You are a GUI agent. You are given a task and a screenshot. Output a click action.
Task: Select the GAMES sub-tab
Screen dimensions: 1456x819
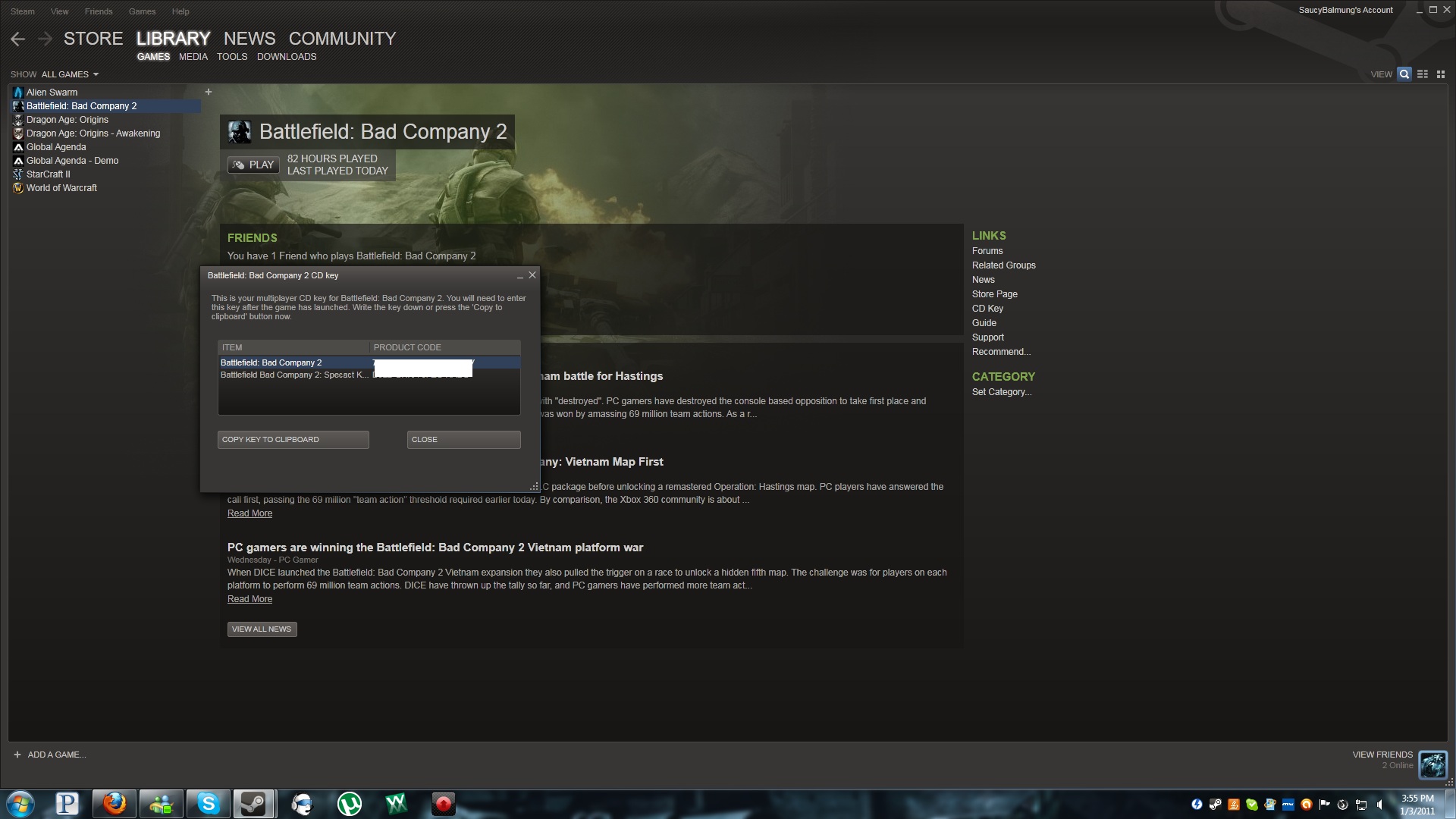(x=153, y=57)
